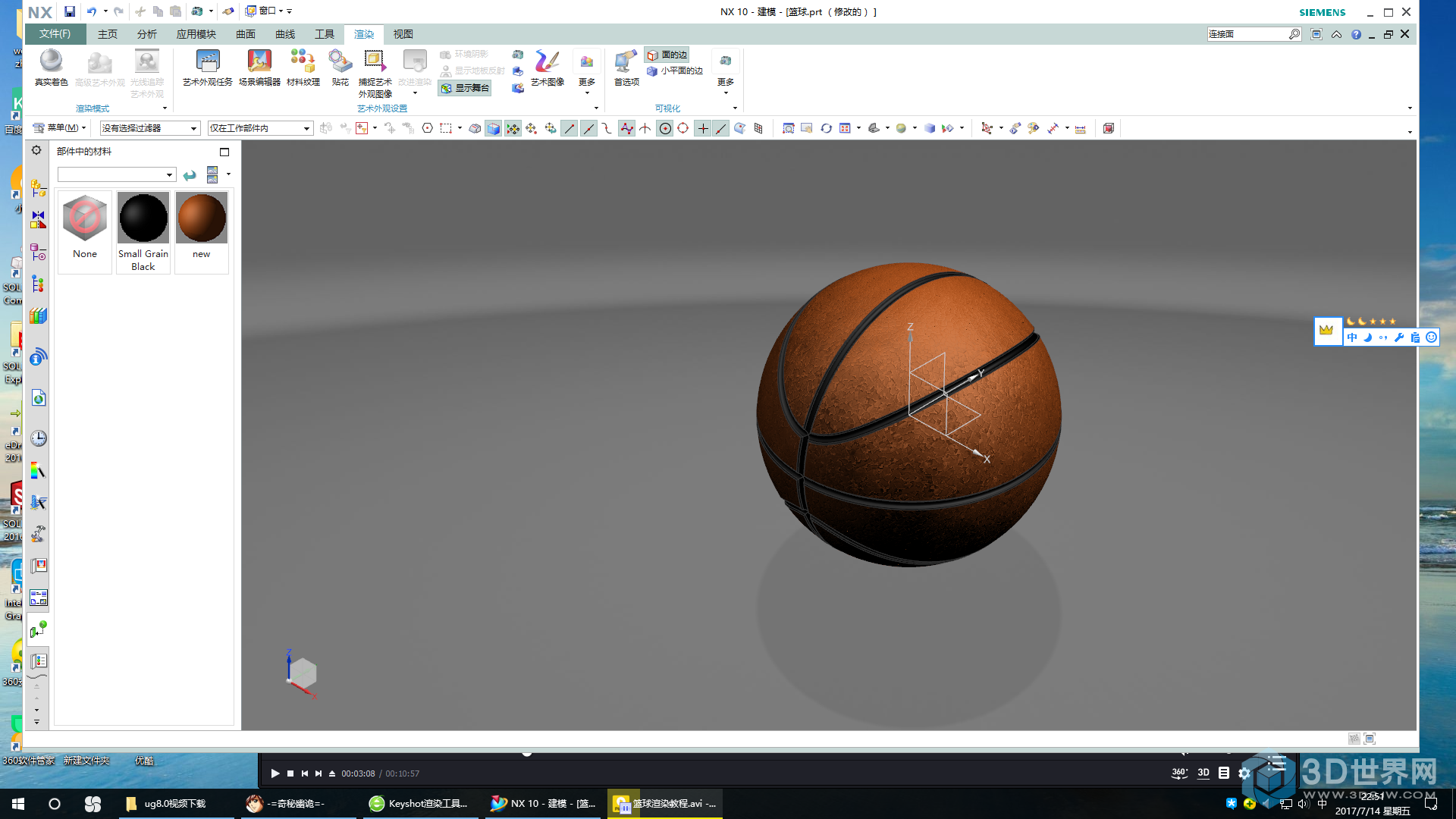Open the 艺术图像 art image tool
This screenshot has width=1456, height=819.
547,68
